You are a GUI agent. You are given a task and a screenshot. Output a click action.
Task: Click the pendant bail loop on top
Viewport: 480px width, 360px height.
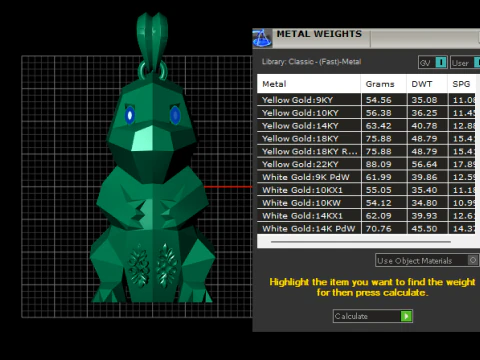click(x=152, y=43)
